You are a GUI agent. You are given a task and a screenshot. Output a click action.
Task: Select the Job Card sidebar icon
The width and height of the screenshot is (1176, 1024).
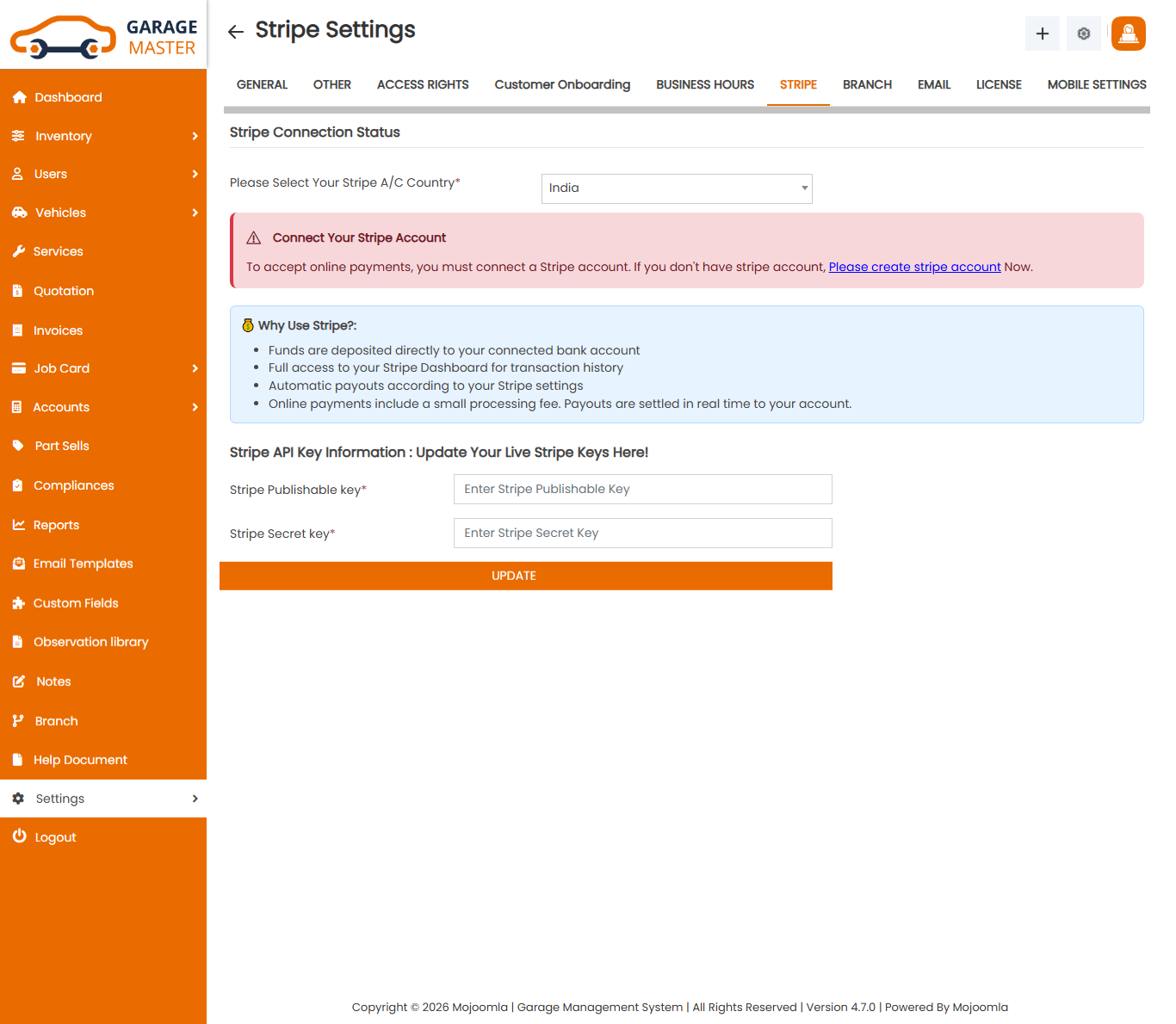click(18, 367)
